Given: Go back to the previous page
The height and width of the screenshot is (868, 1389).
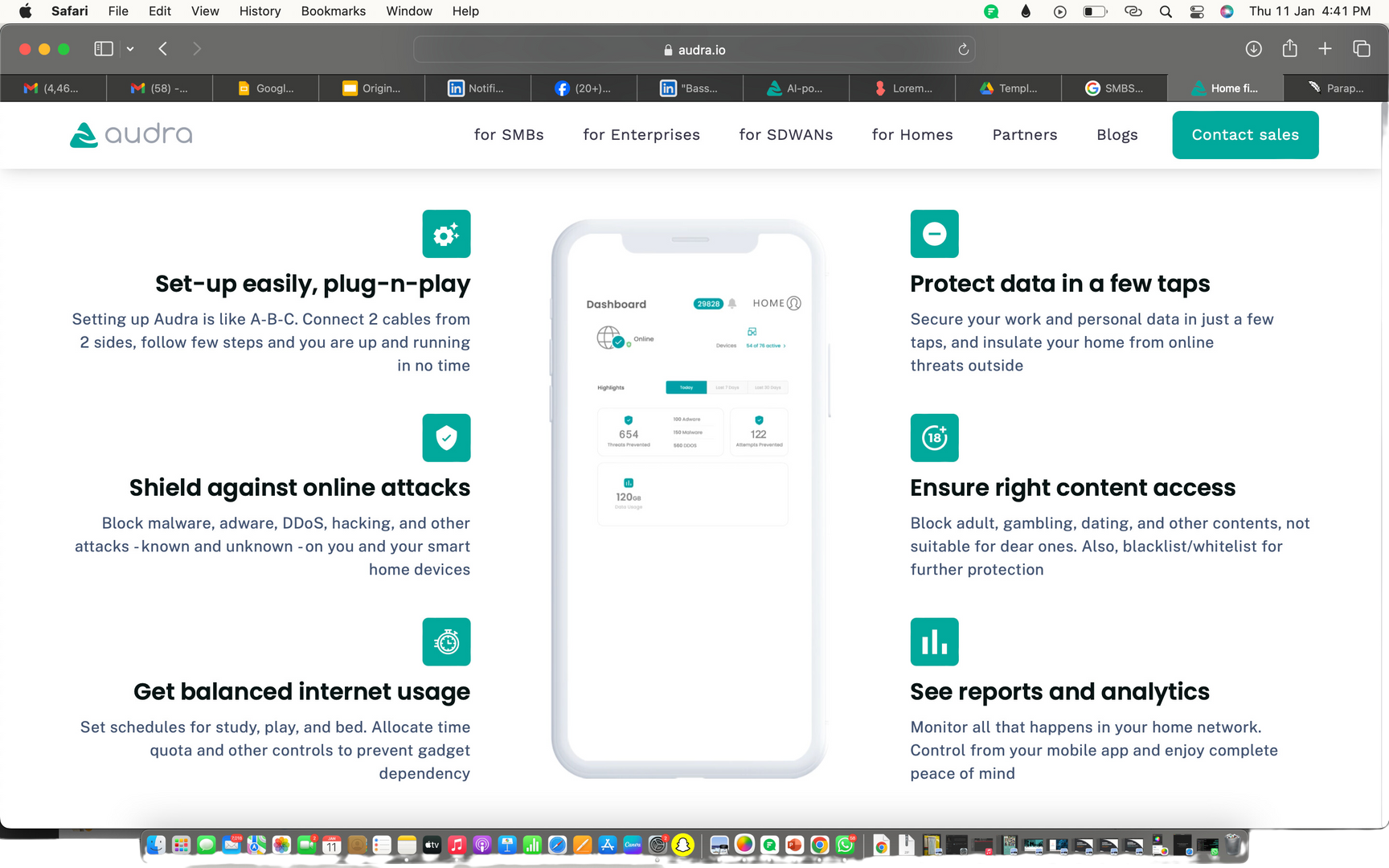Looking at the screenshot, I should pos(163,49).
